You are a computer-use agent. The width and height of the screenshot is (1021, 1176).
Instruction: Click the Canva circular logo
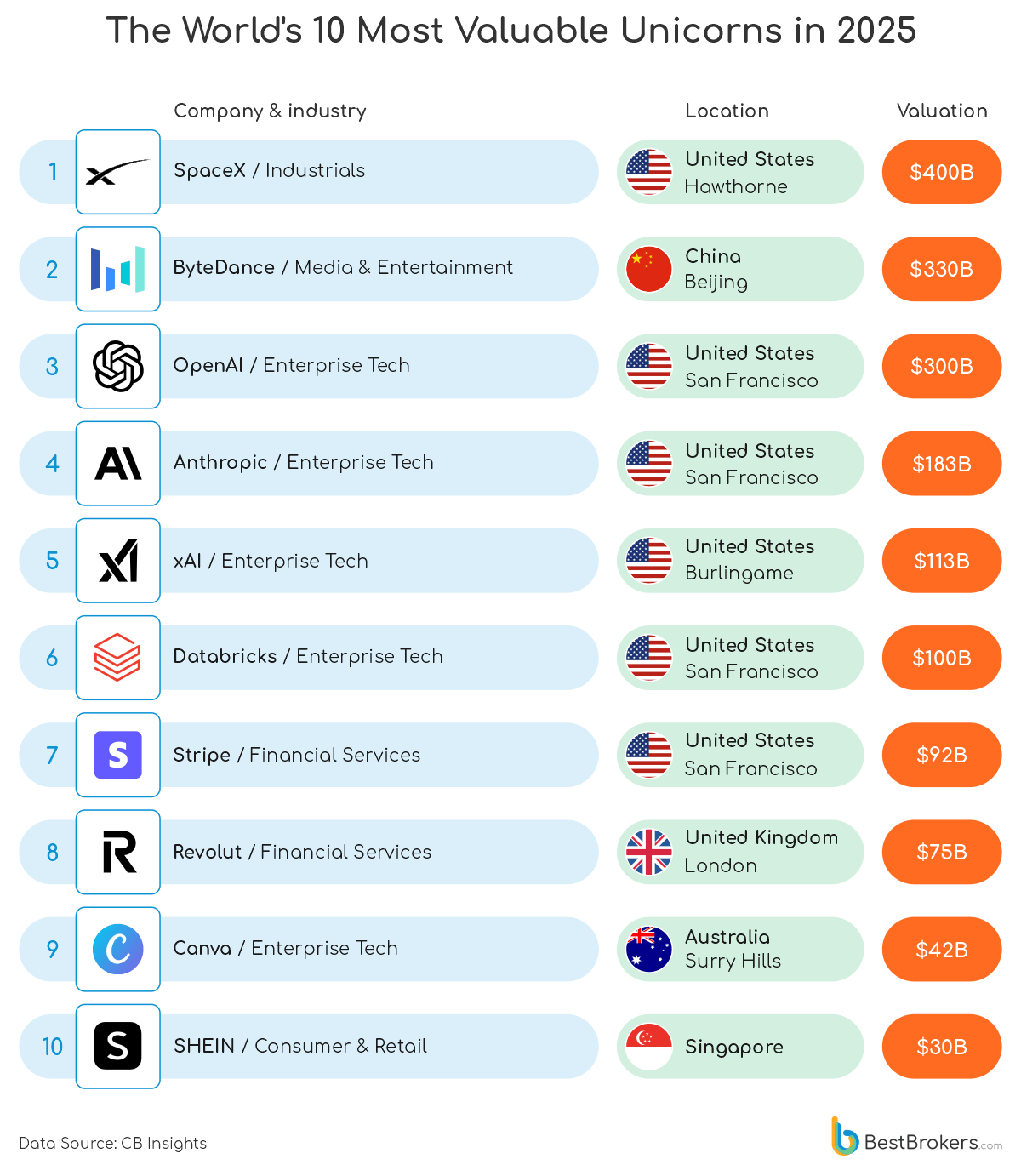pos(117,949)
